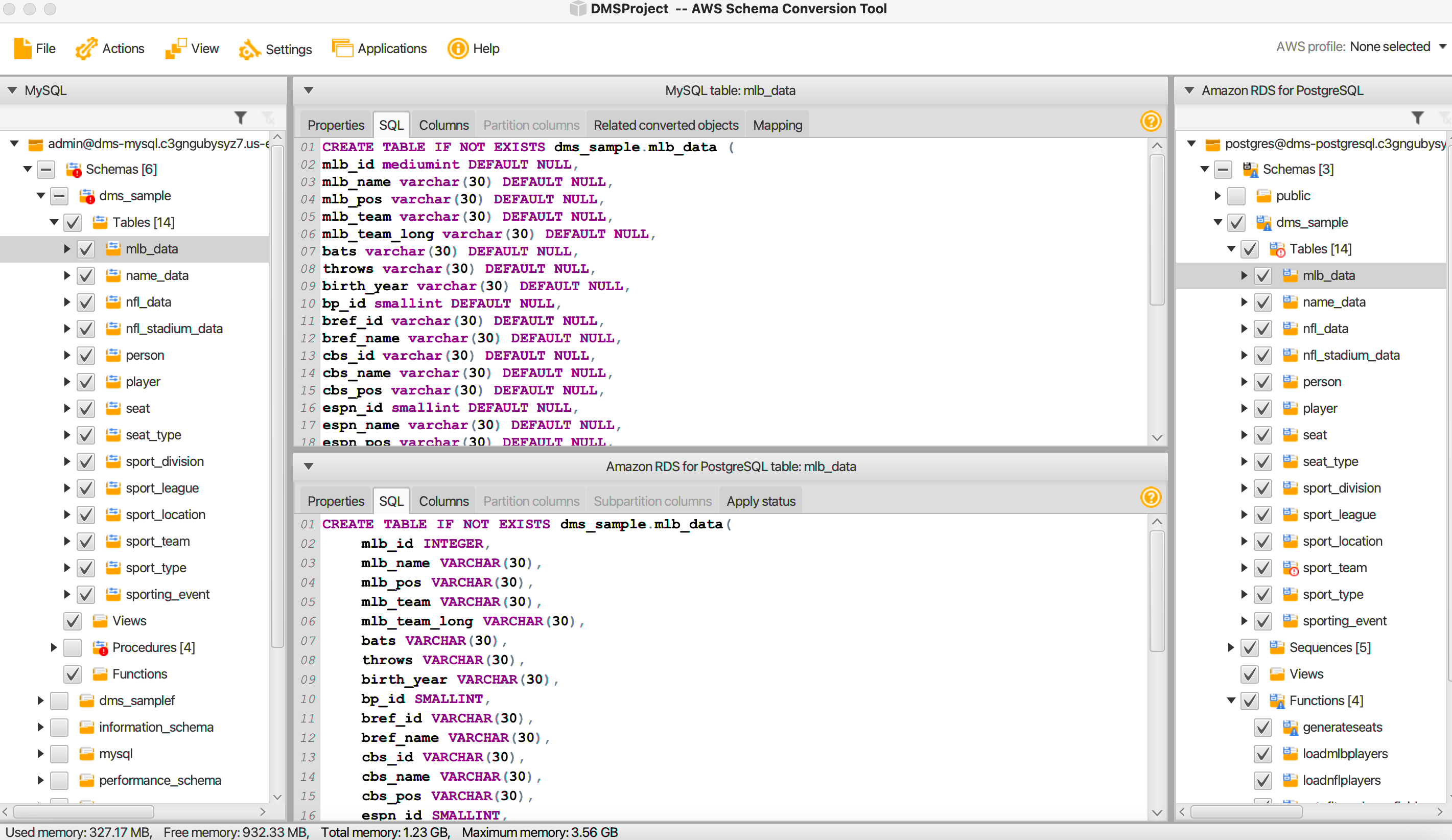Click help icon in MySQL table pane
1452x840 pixels.
point(1151,122)
